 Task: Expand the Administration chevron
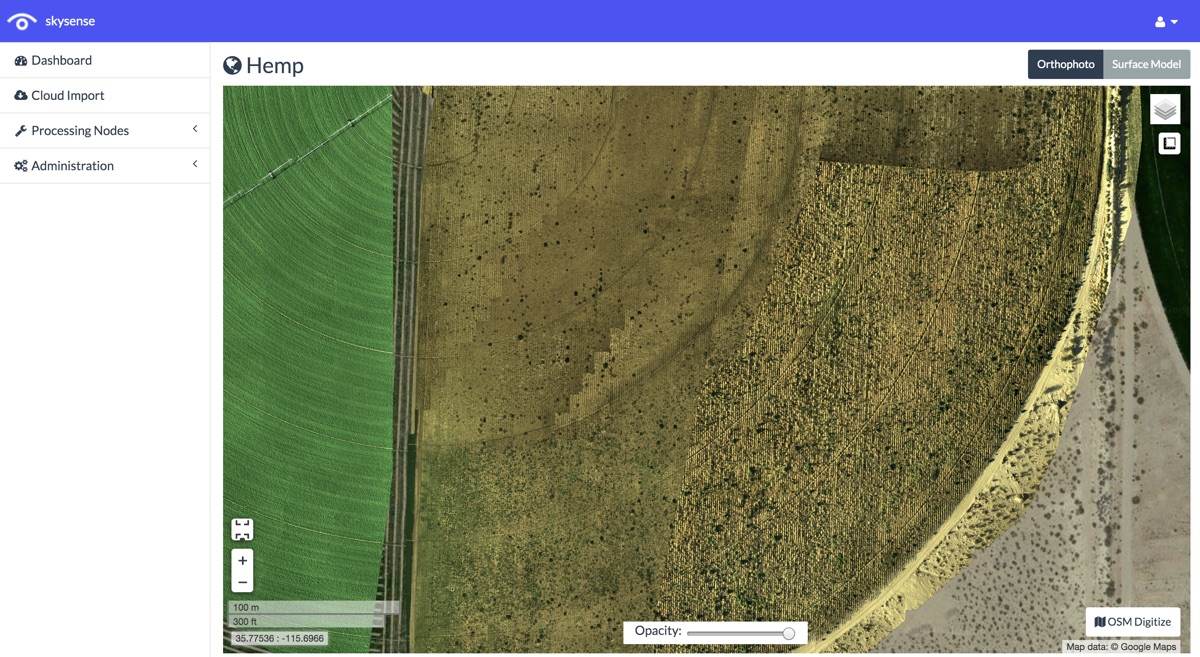point(195,164)
